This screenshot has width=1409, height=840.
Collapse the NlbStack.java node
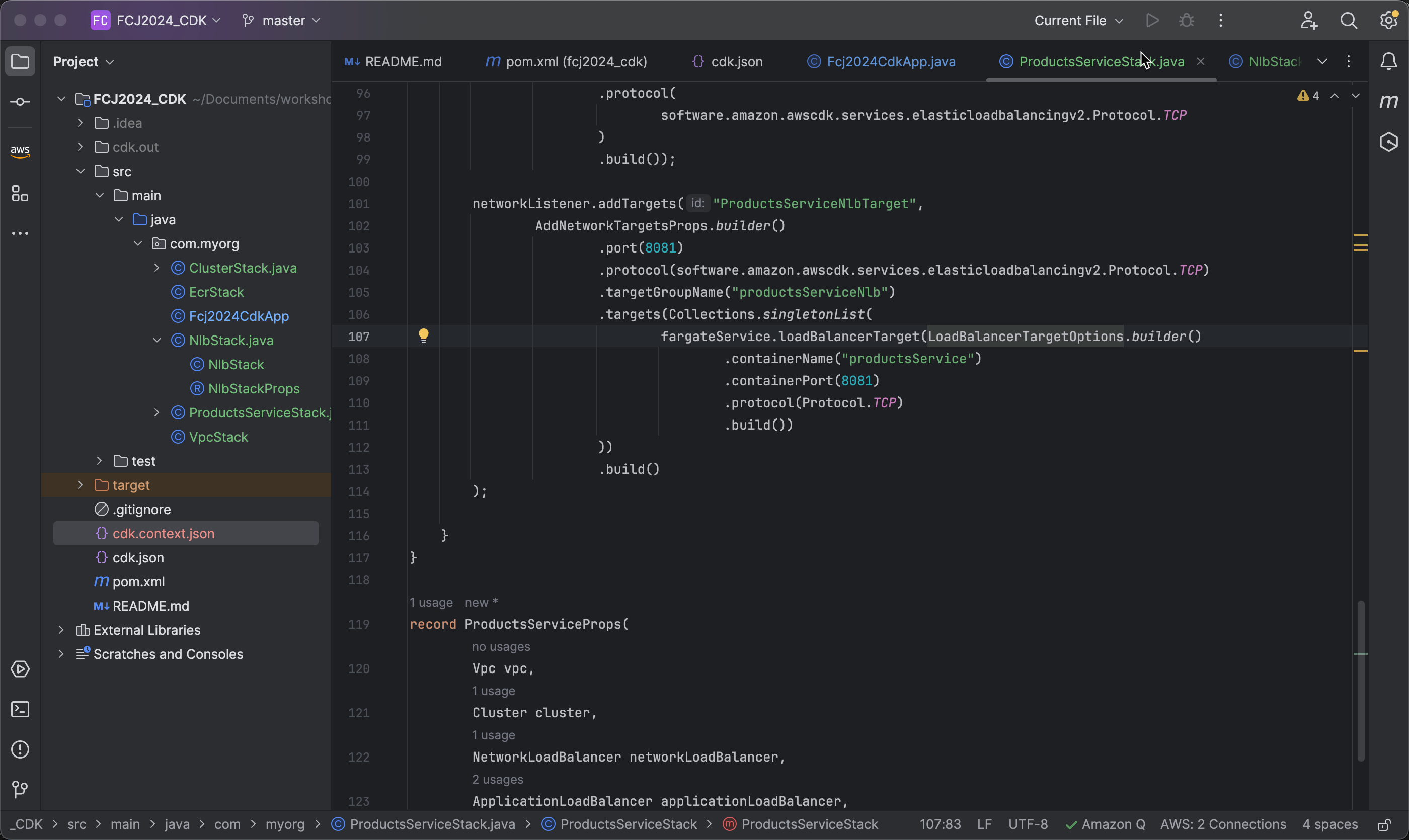(157, 340)
